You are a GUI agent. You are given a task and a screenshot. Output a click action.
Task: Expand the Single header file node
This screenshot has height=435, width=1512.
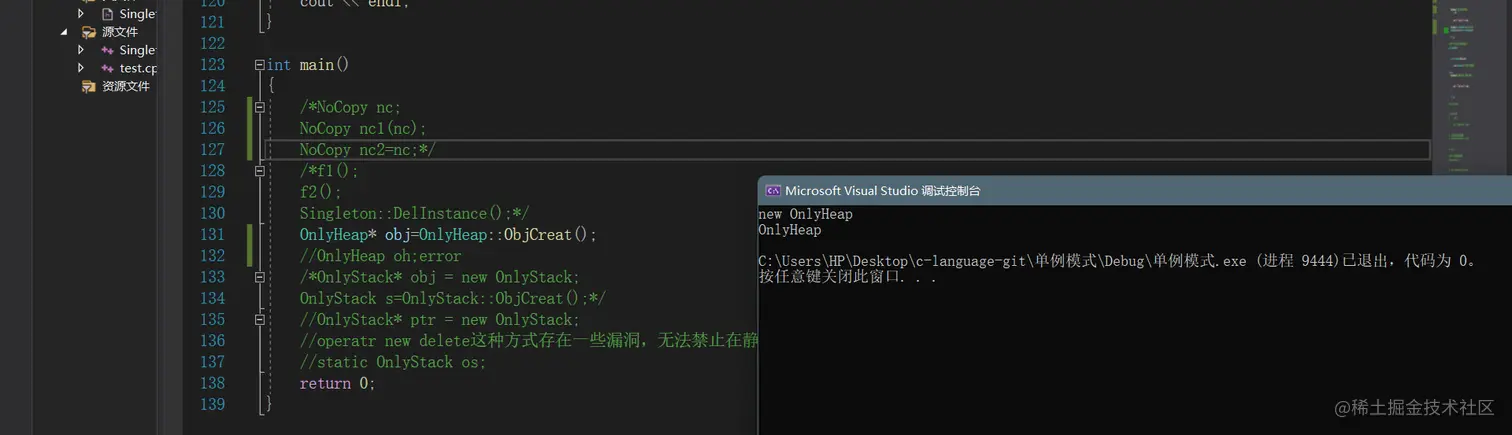point(81,14)
